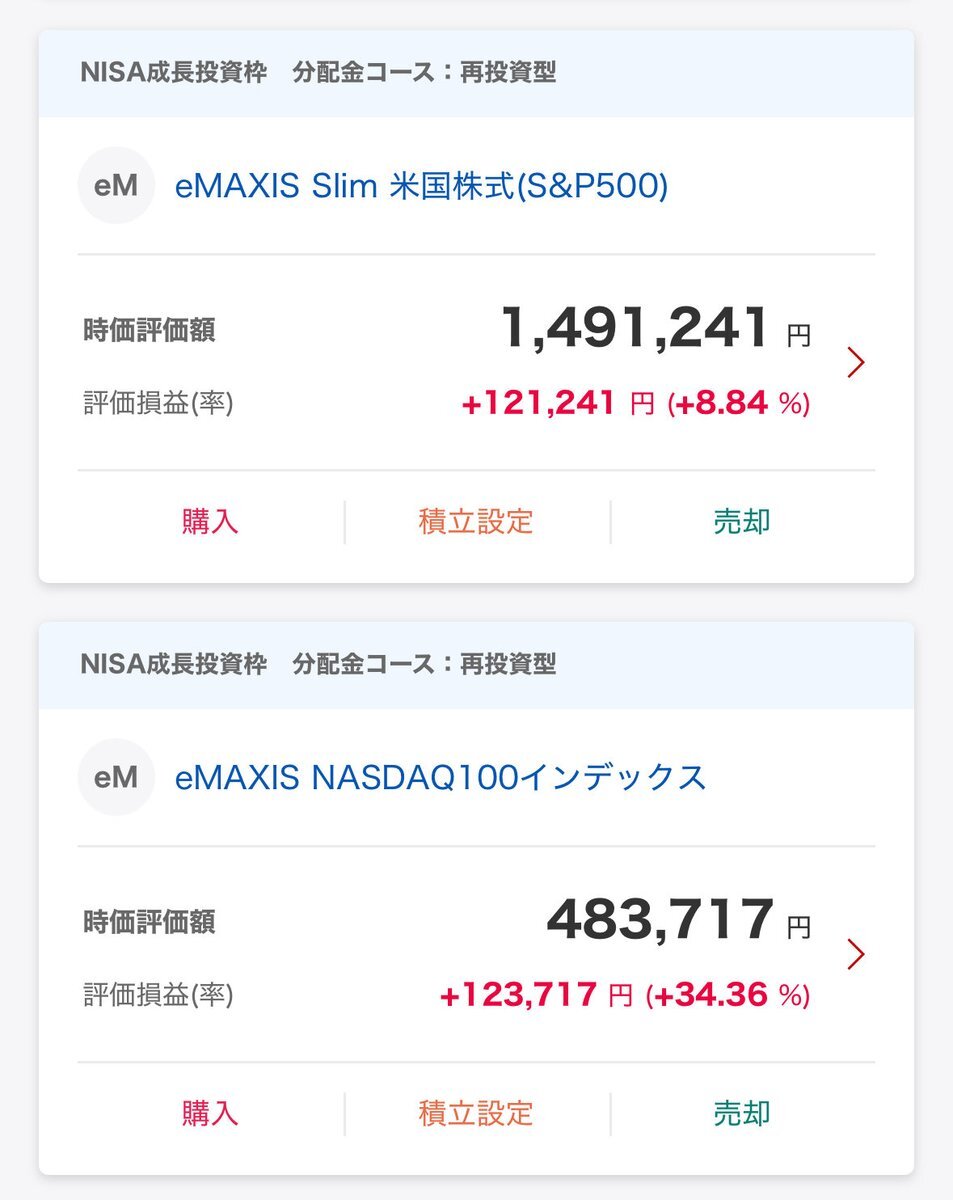Image resolution: width=953 pixels, height=1200 pixels.
Task: Click the +123,717 円 profit figure
Action: tap(536, 996)
